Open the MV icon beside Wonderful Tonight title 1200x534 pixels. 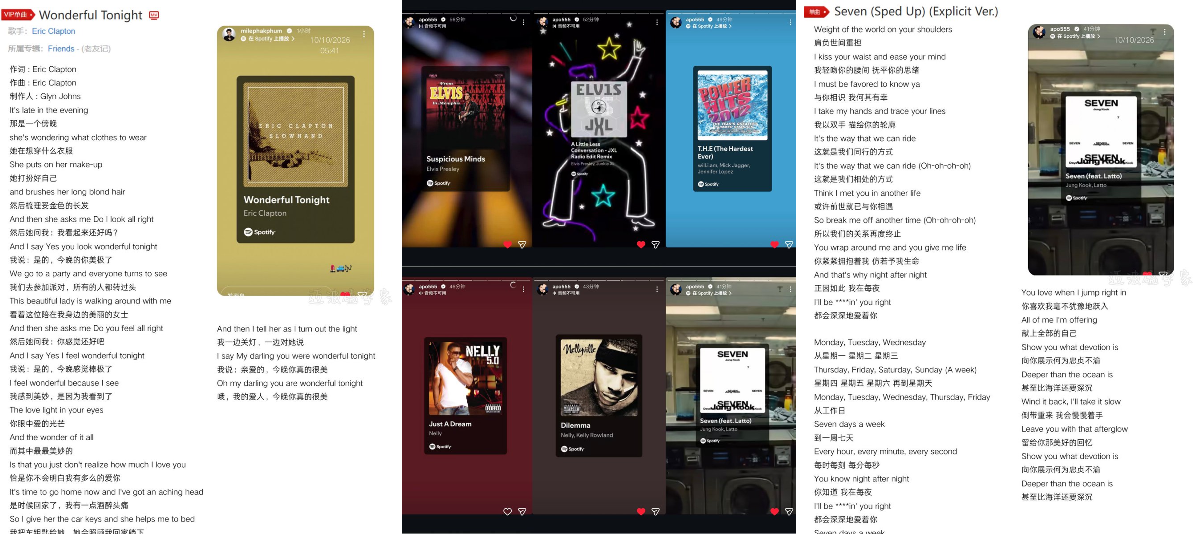click(153, 15)
